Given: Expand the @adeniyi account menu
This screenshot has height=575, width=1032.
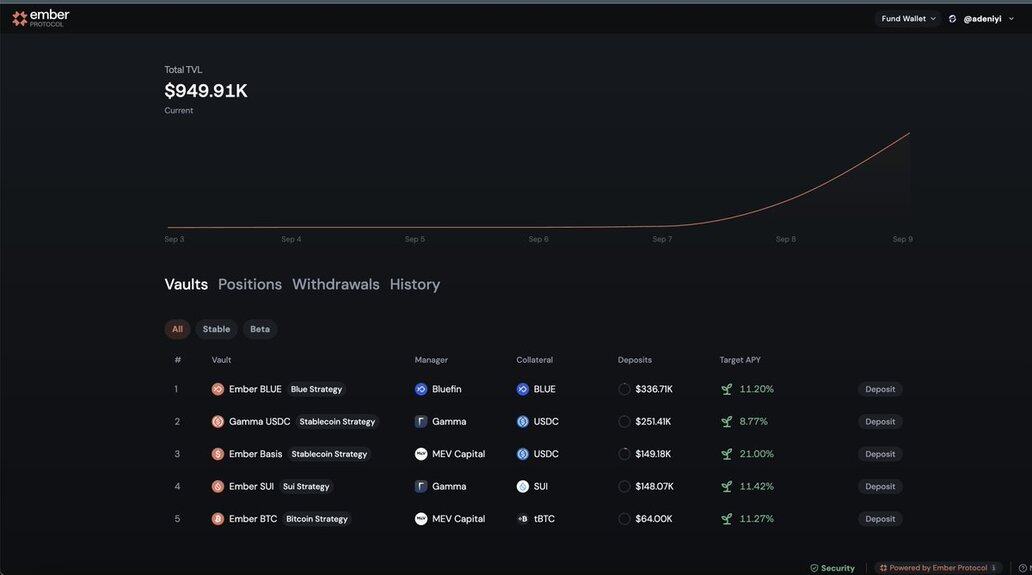Looking at the screenshot, I should tap(989, 19).
